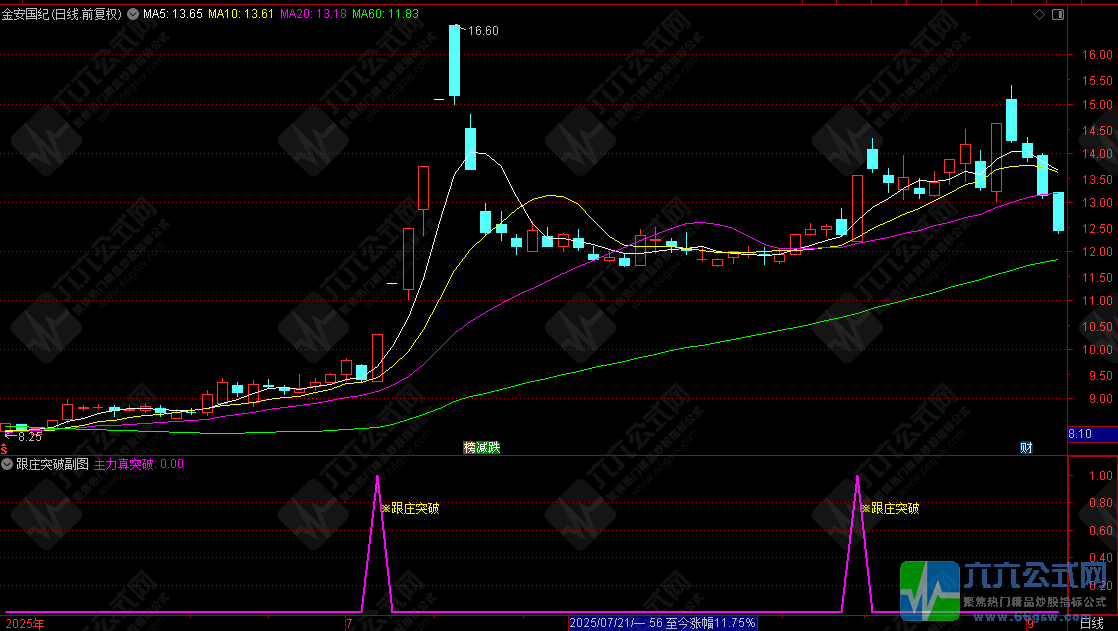Click the red $ marker icon
The width and height of the screenshot is (1118, 631).
[5, 450]
